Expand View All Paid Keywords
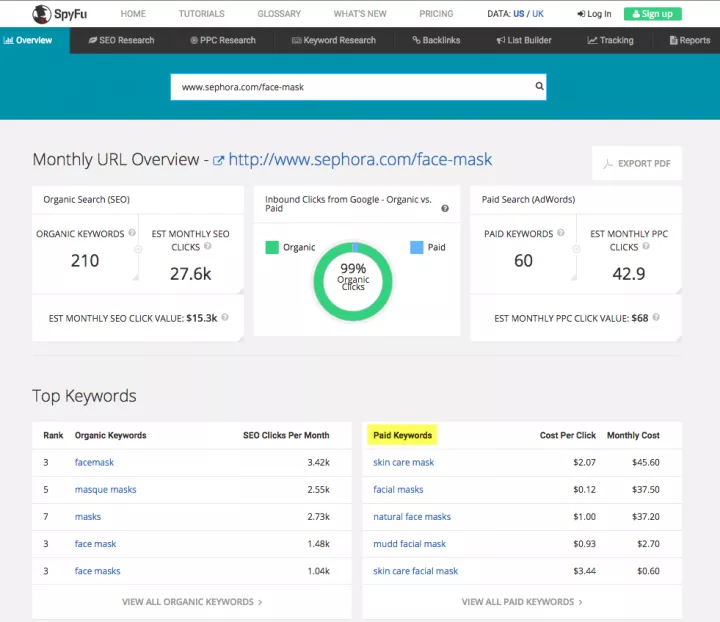This screenshot has width=720, height=622. [x=522, y=602]
